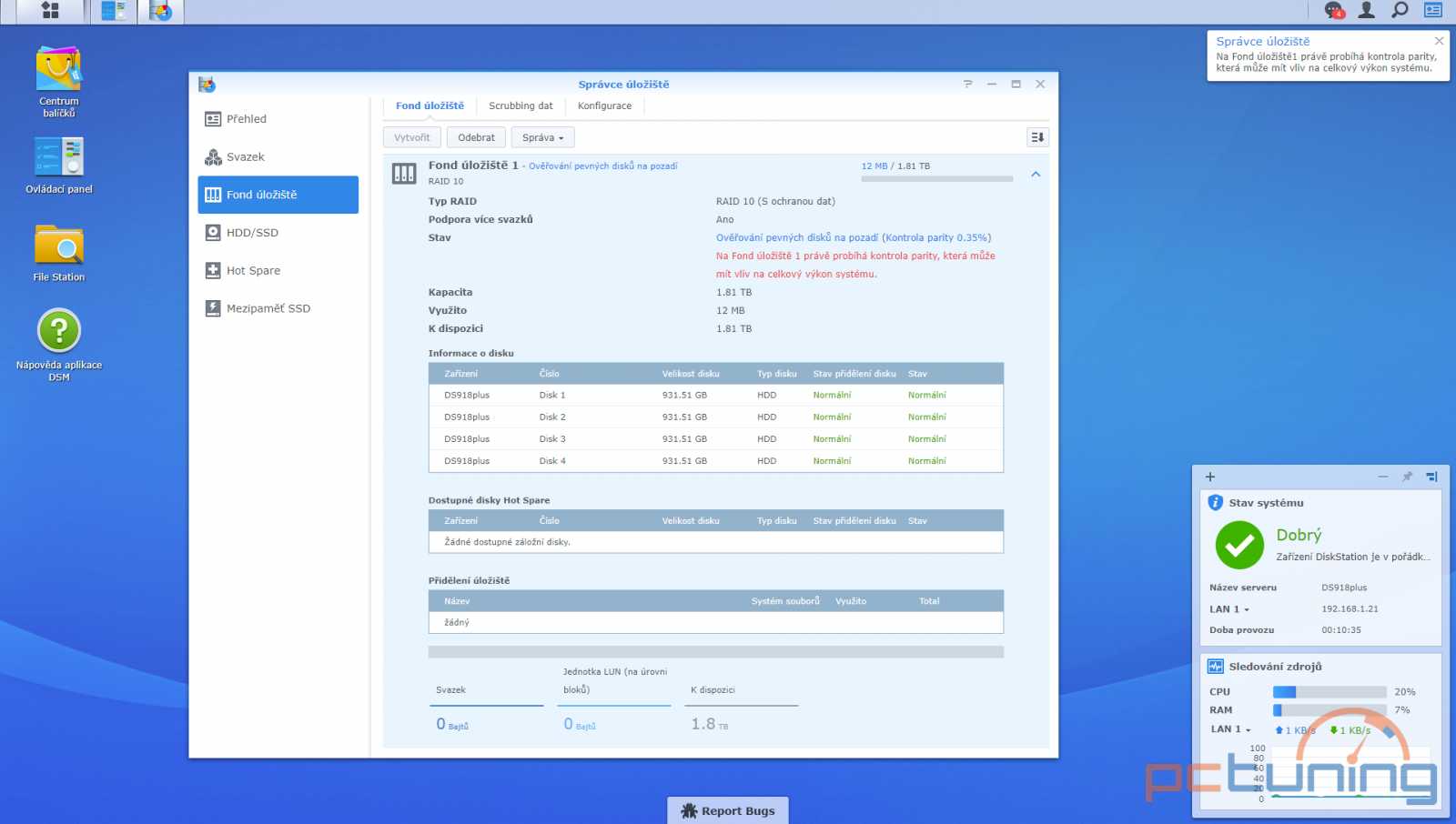The height and width of the screenshot is (824, 1456).
Task: Switch to Scrubbing dat tab
Action: tap(521, 106)
